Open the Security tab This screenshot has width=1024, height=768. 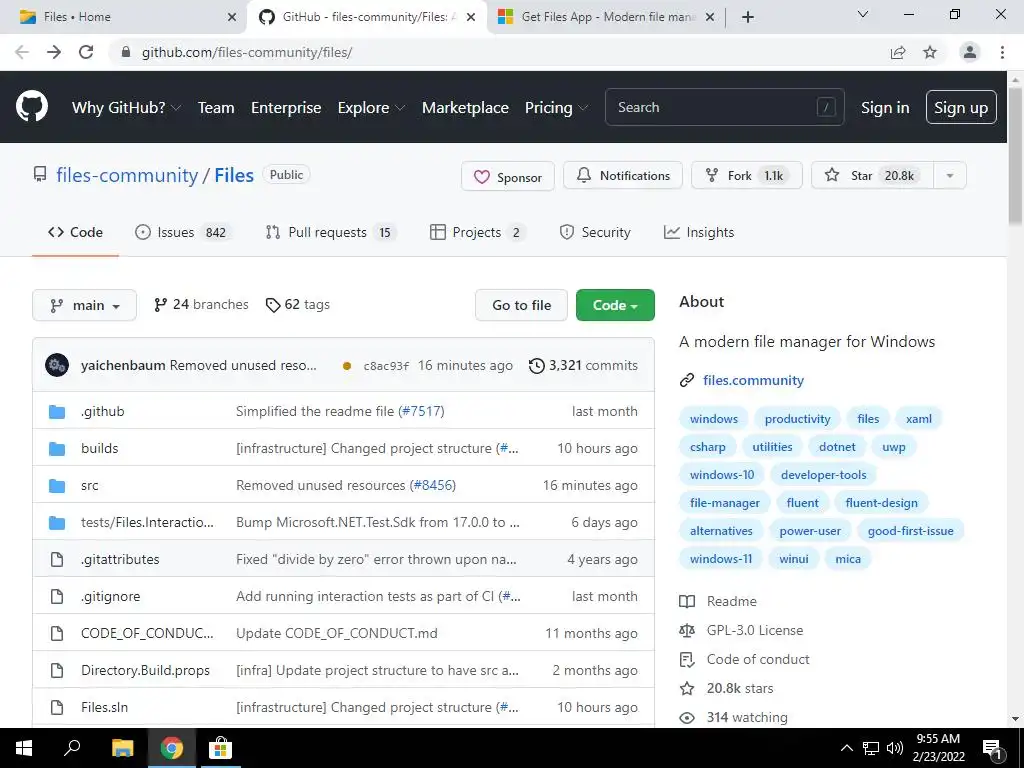(595, 232)
